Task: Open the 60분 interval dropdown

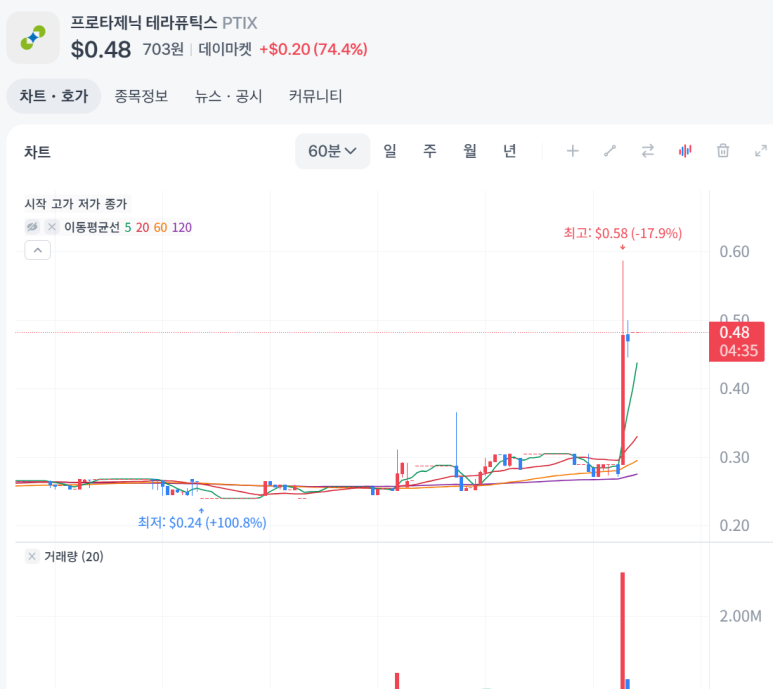Action: tap(332, 151)
